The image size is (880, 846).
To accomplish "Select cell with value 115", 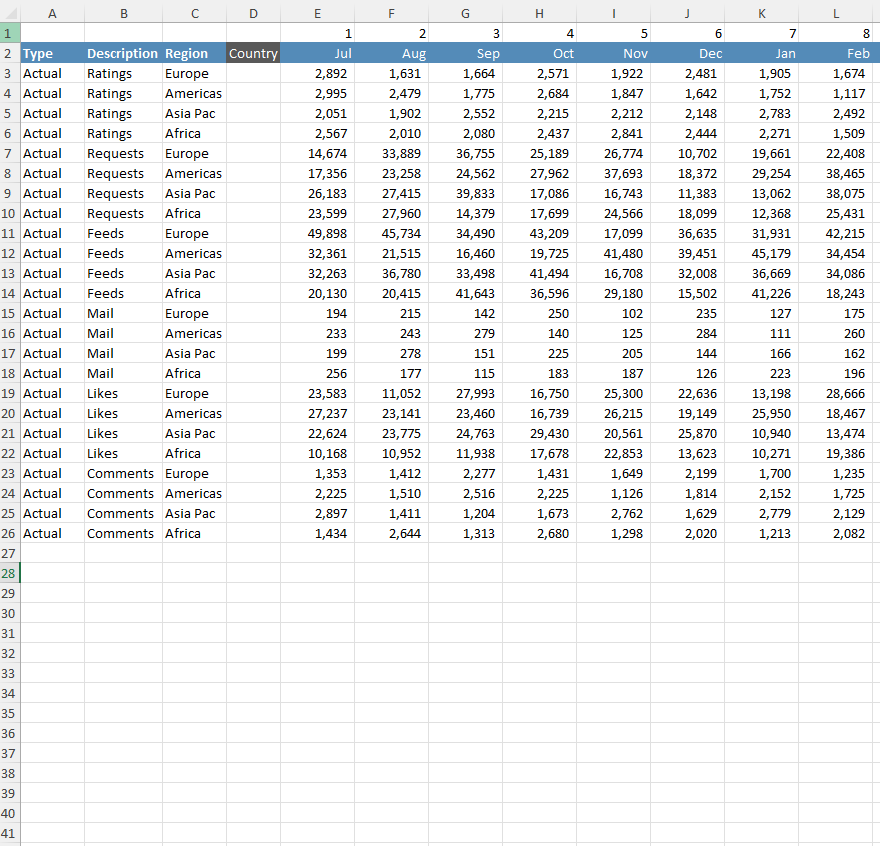I will (x=466, y=373).
